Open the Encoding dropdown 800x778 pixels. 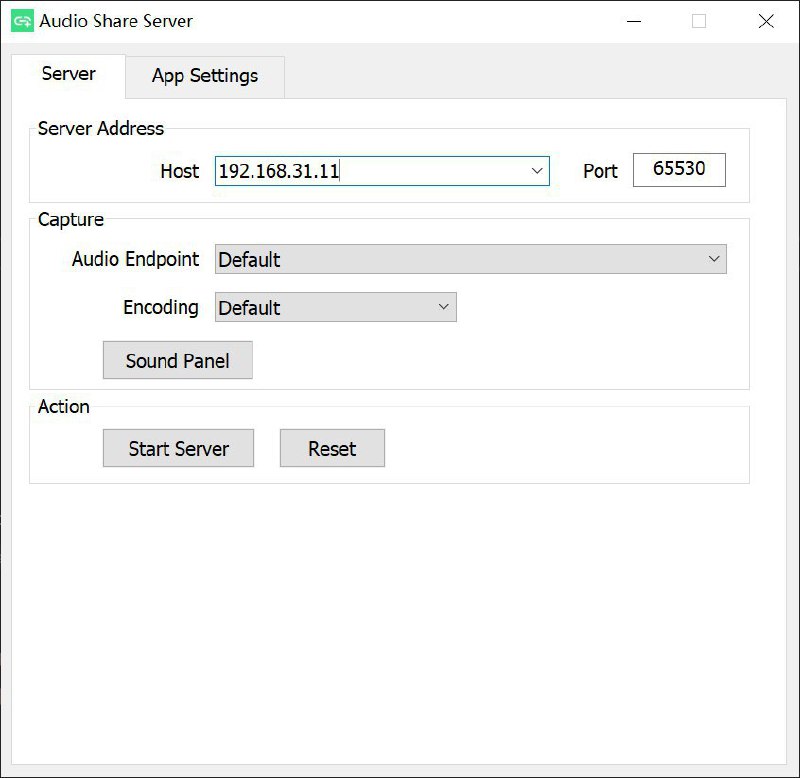tap(335, 307)
